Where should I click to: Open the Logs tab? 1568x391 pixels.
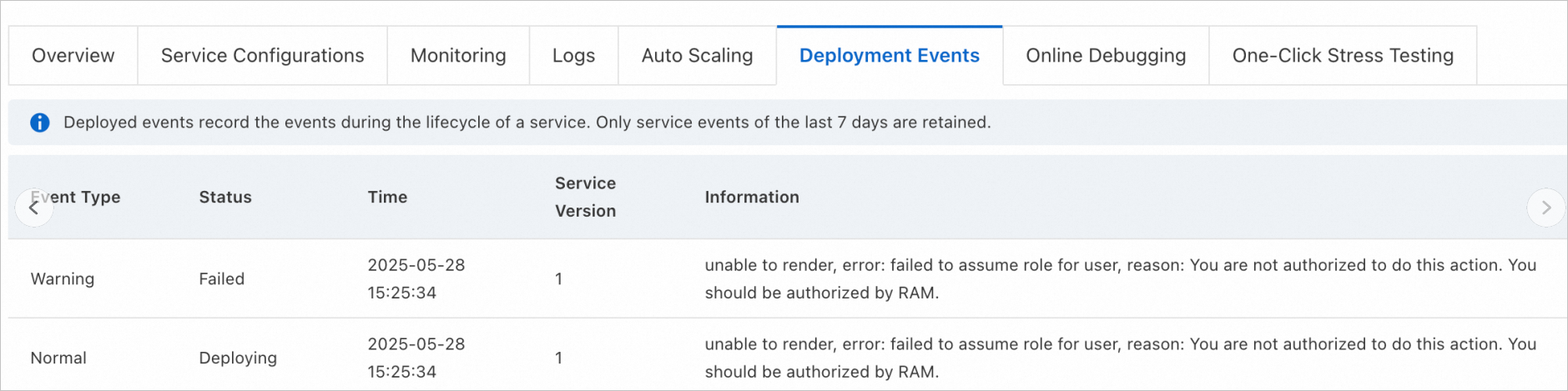coord(573,56)
